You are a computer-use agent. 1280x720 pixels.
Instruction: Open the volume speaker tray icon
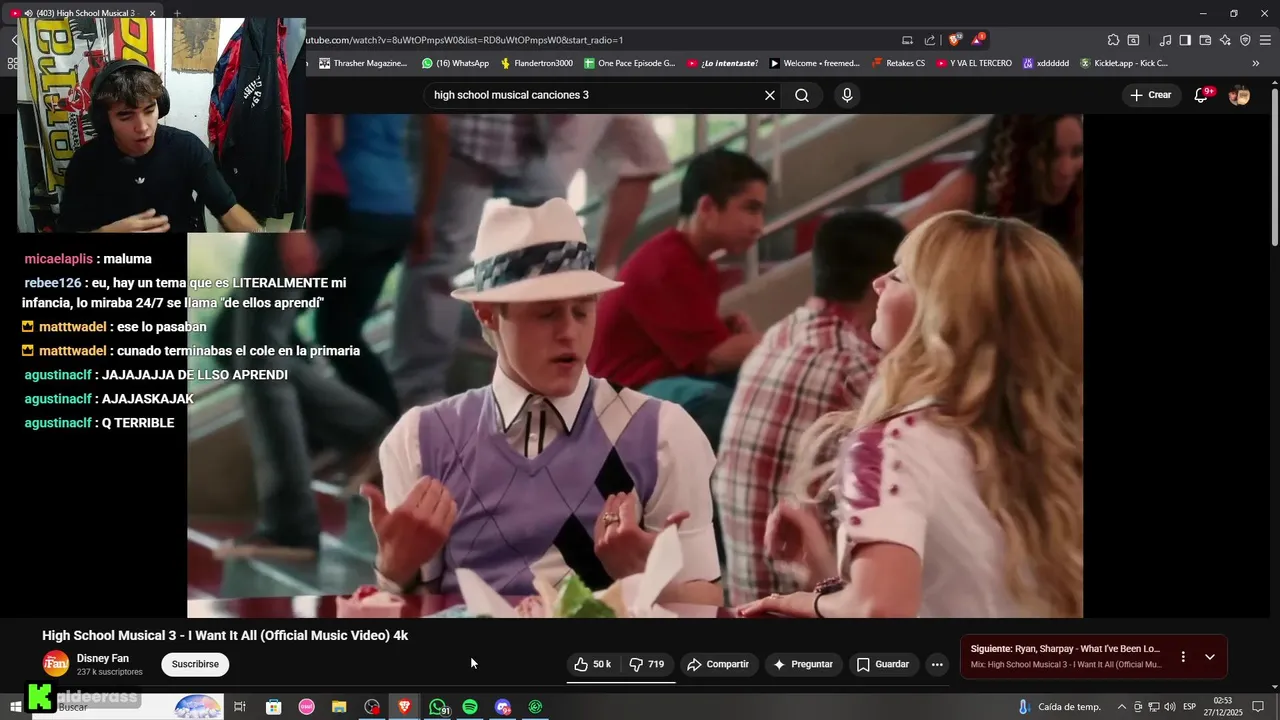tap(1169, 707)
